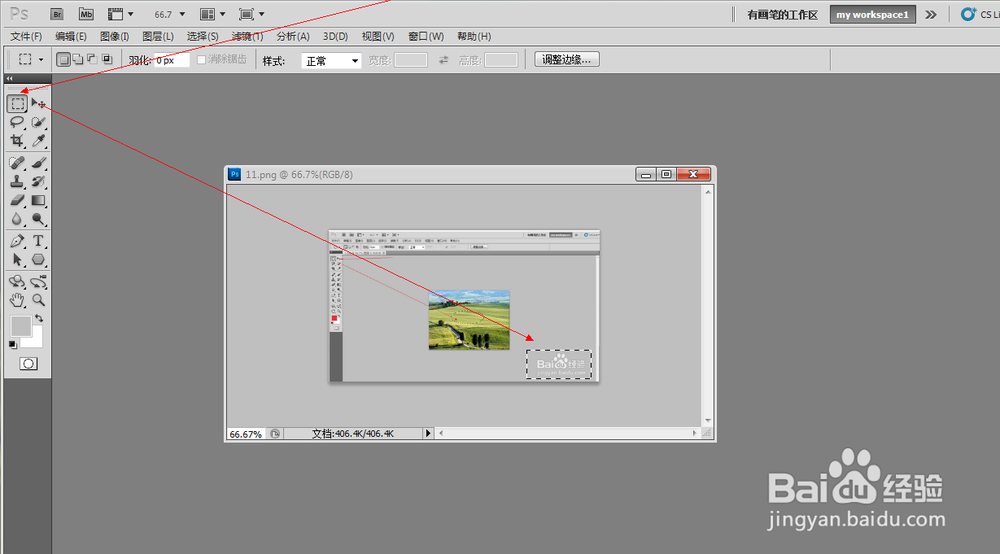Toggle the 消除锯齿 anti-alias checkbox
Image resolution: width=1000 pixels, height=554 pixels.
pyautogui.click(x=201, y=59)
